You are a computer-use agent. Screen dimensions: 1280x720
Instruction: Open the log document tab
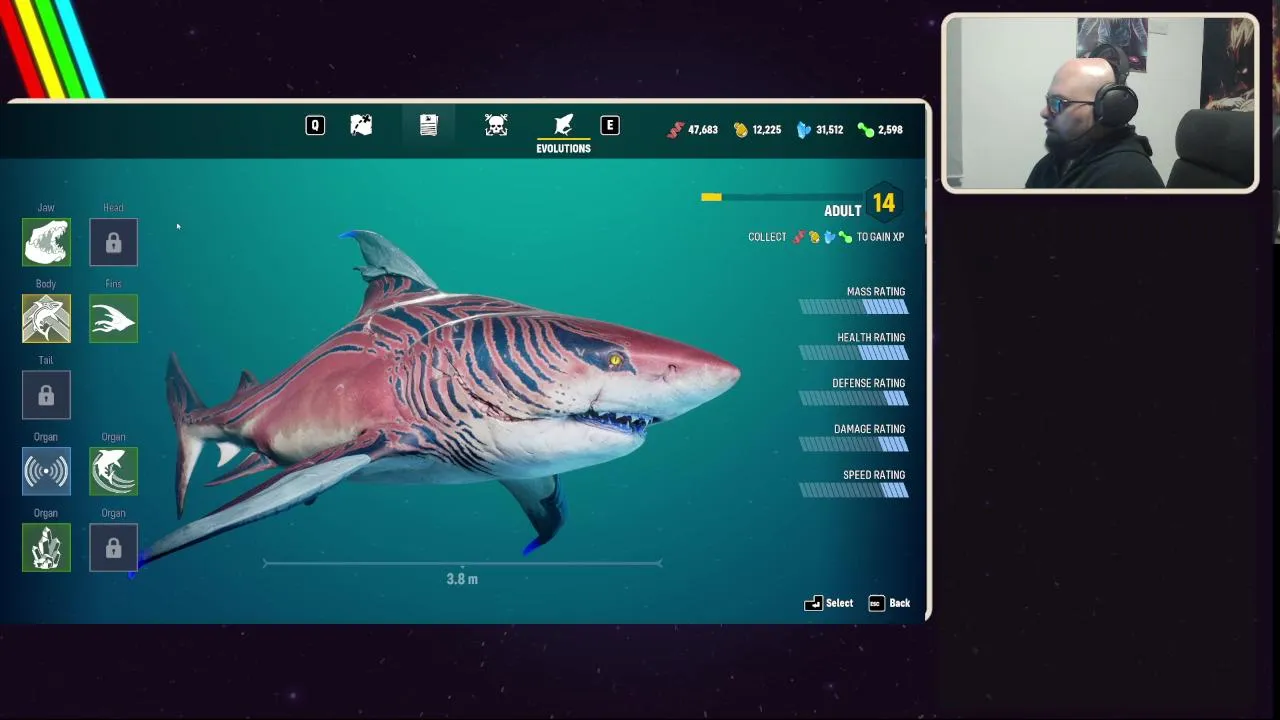[428, 125]
